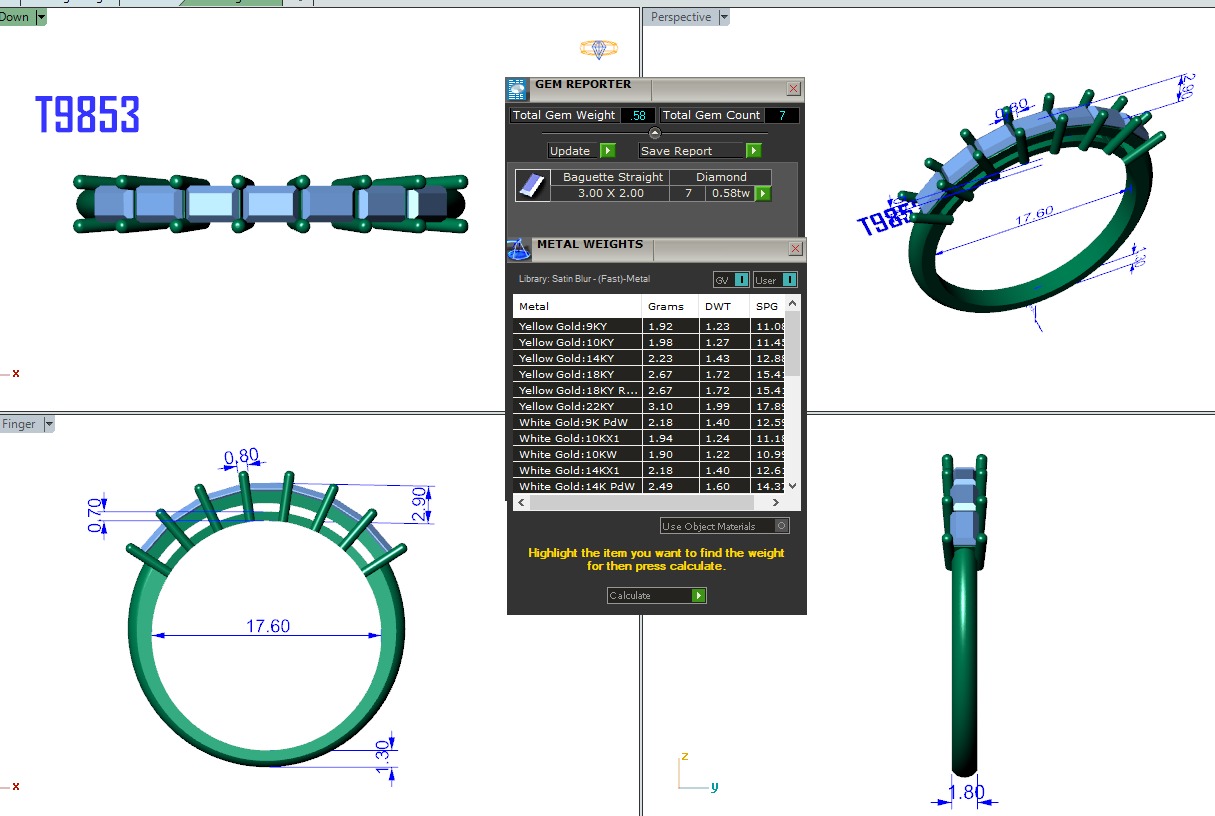Click the ring gem icon in viewport
The image size is (1215, 816).
tap(599, 48)
